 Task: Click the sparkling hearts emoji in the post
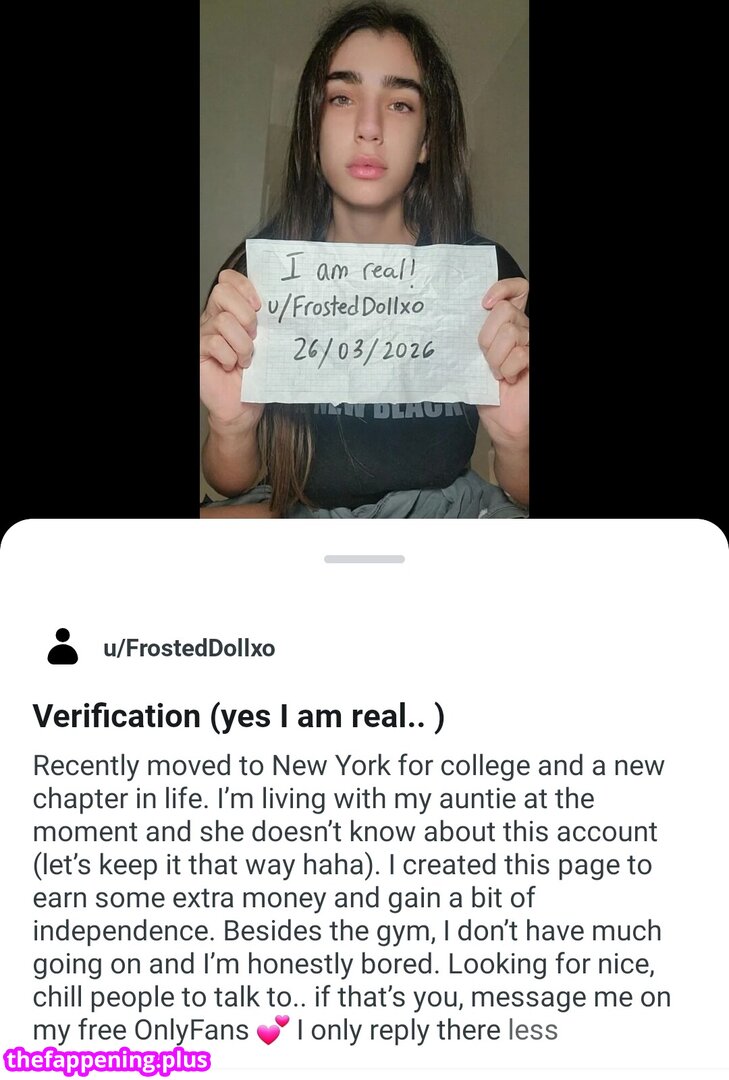(271, 1031)
